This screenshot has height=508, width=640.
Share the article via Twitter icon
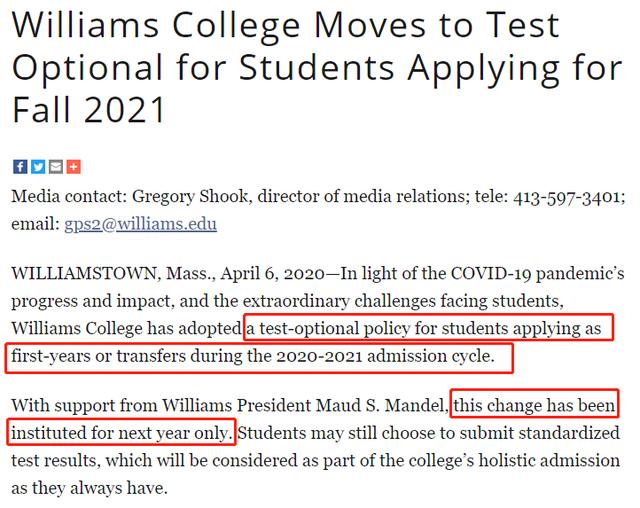point(38,166)
